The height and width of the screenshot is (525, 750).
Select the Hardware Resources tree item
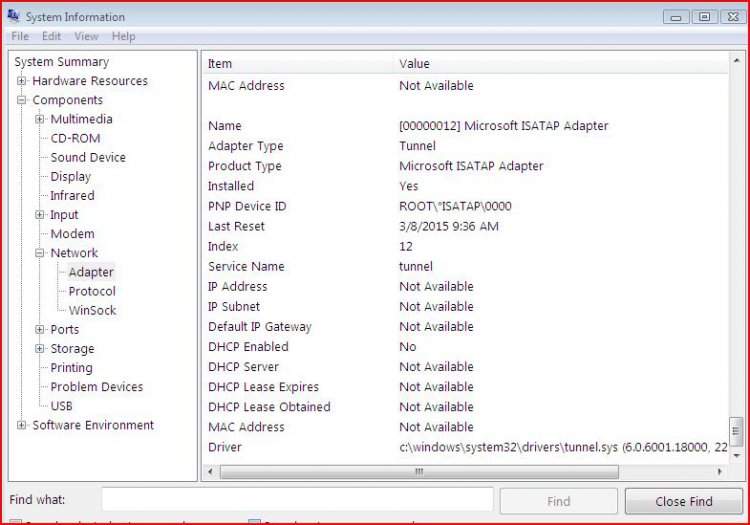[90, 81]
